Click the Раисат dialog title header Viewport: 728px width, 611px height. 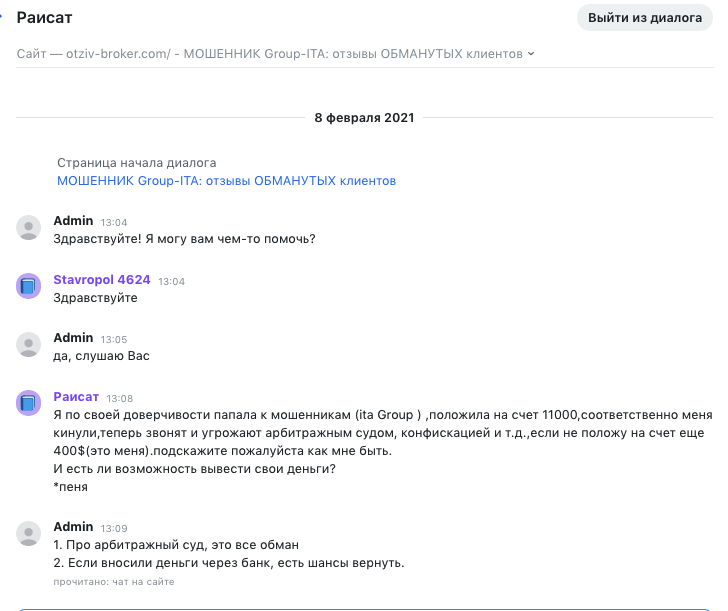45,18
